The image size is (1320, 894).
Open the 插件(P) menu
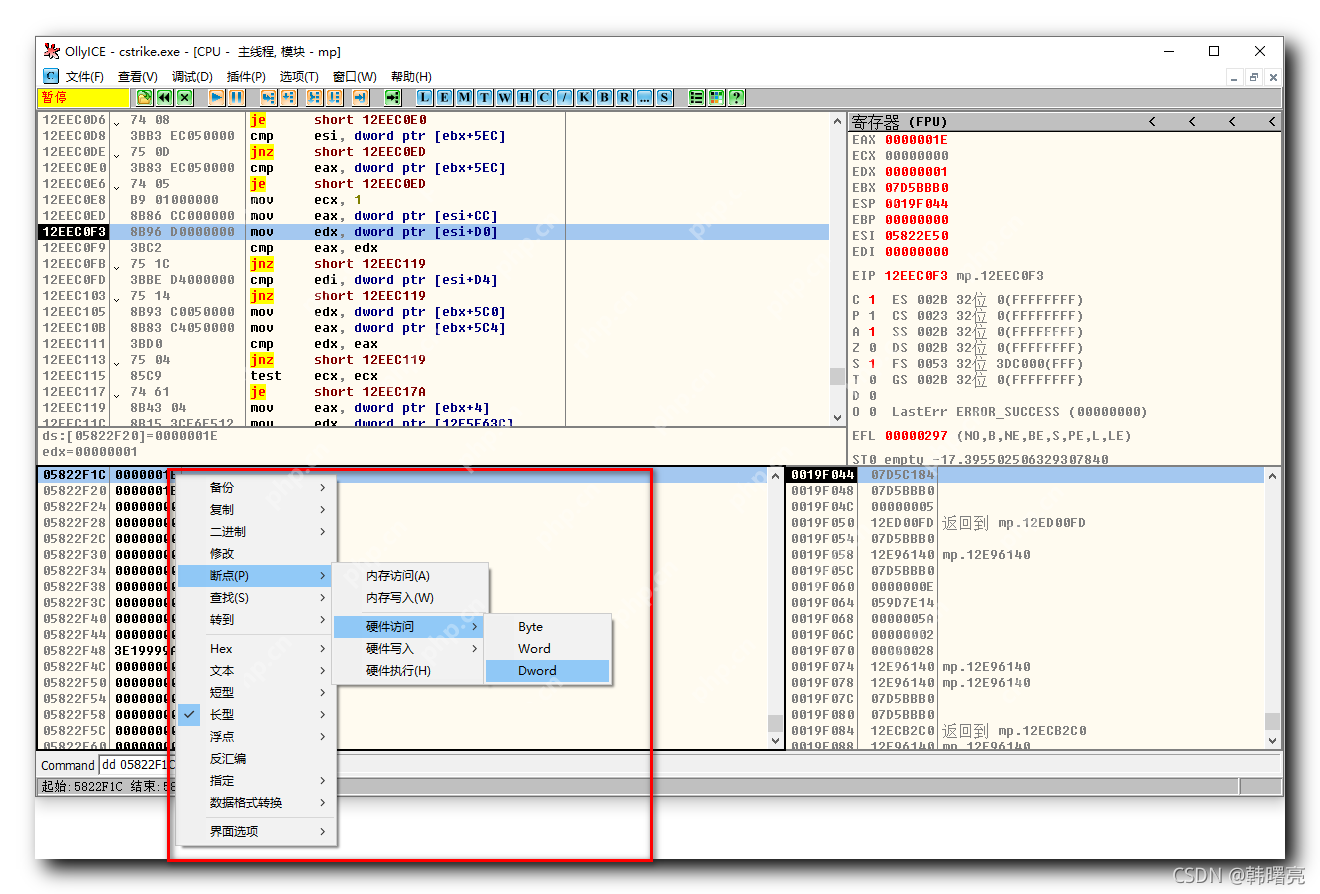pos(248,76)
